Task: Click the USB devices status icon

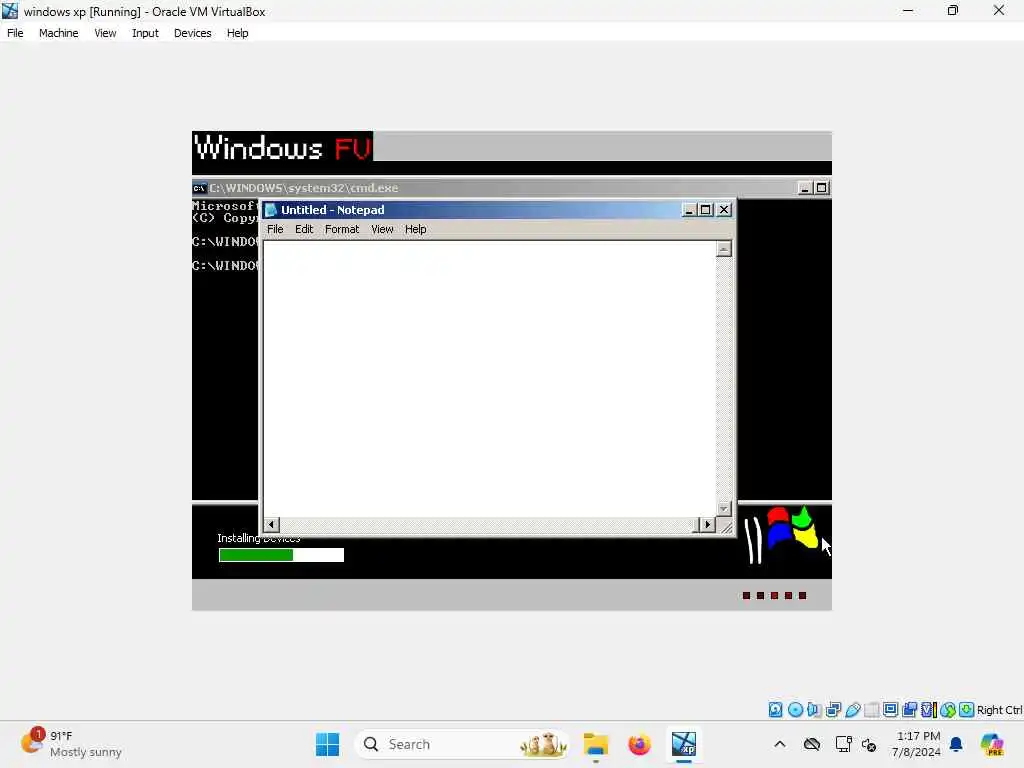Action: (x=852, y=710)
